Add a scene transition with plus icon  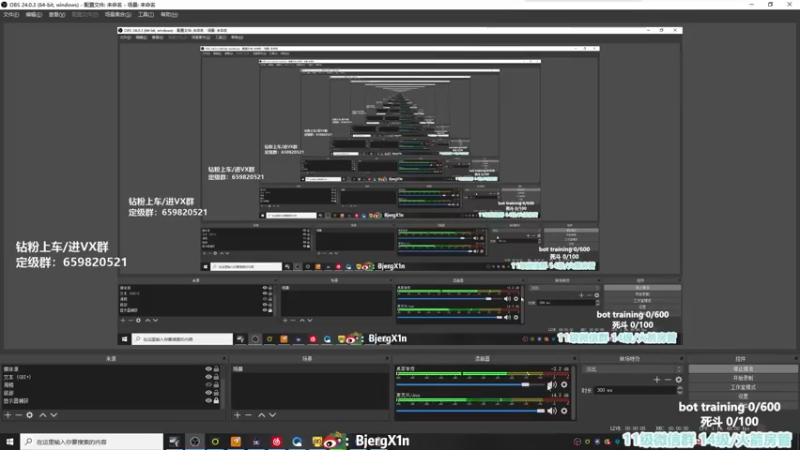click(x=657, y=380)
